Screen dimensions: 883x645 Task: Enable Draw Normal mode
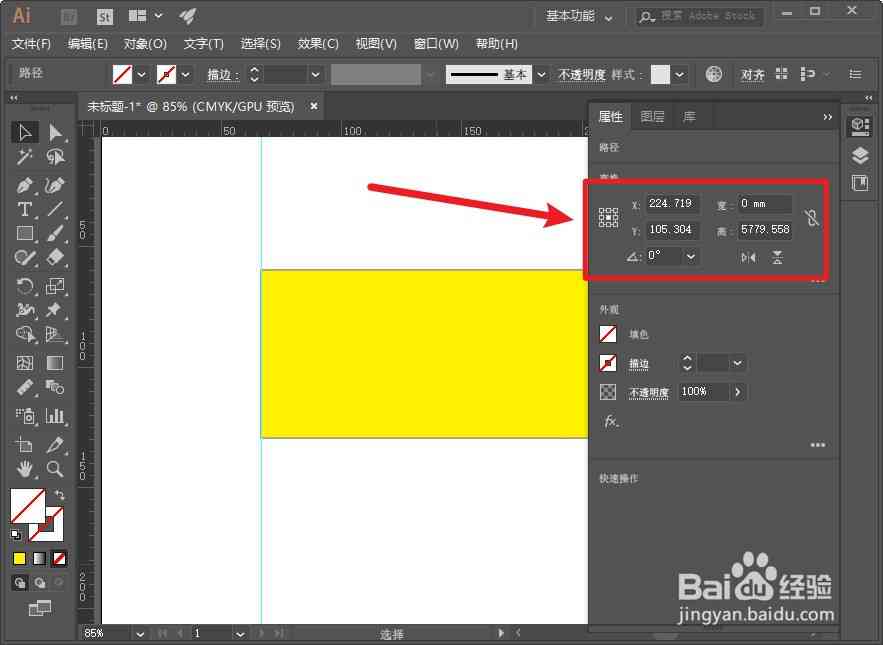(20, 583)
